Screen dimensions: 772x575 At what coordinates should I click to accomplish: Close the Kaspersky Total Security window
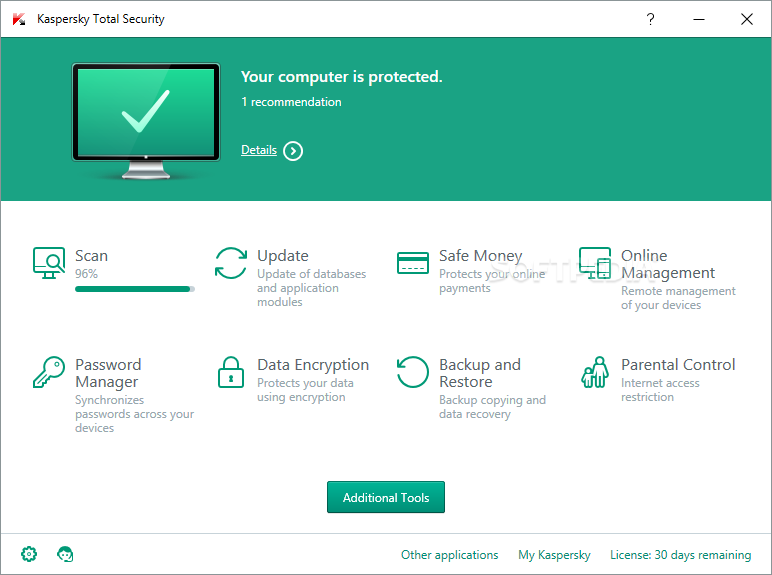747,19
